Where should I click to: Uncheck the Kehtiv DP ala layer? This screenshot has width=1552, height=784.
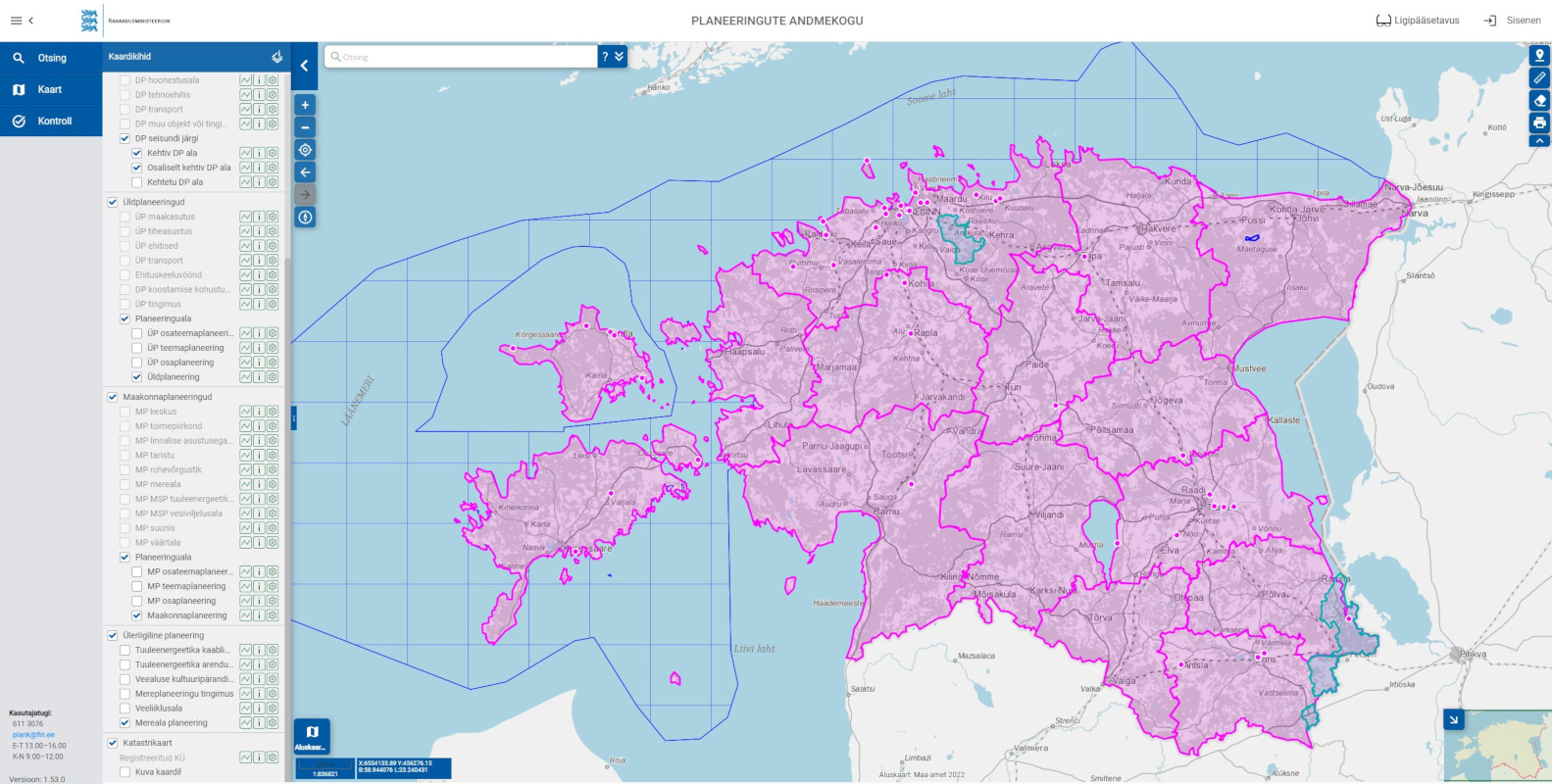(x=137, y=153)
